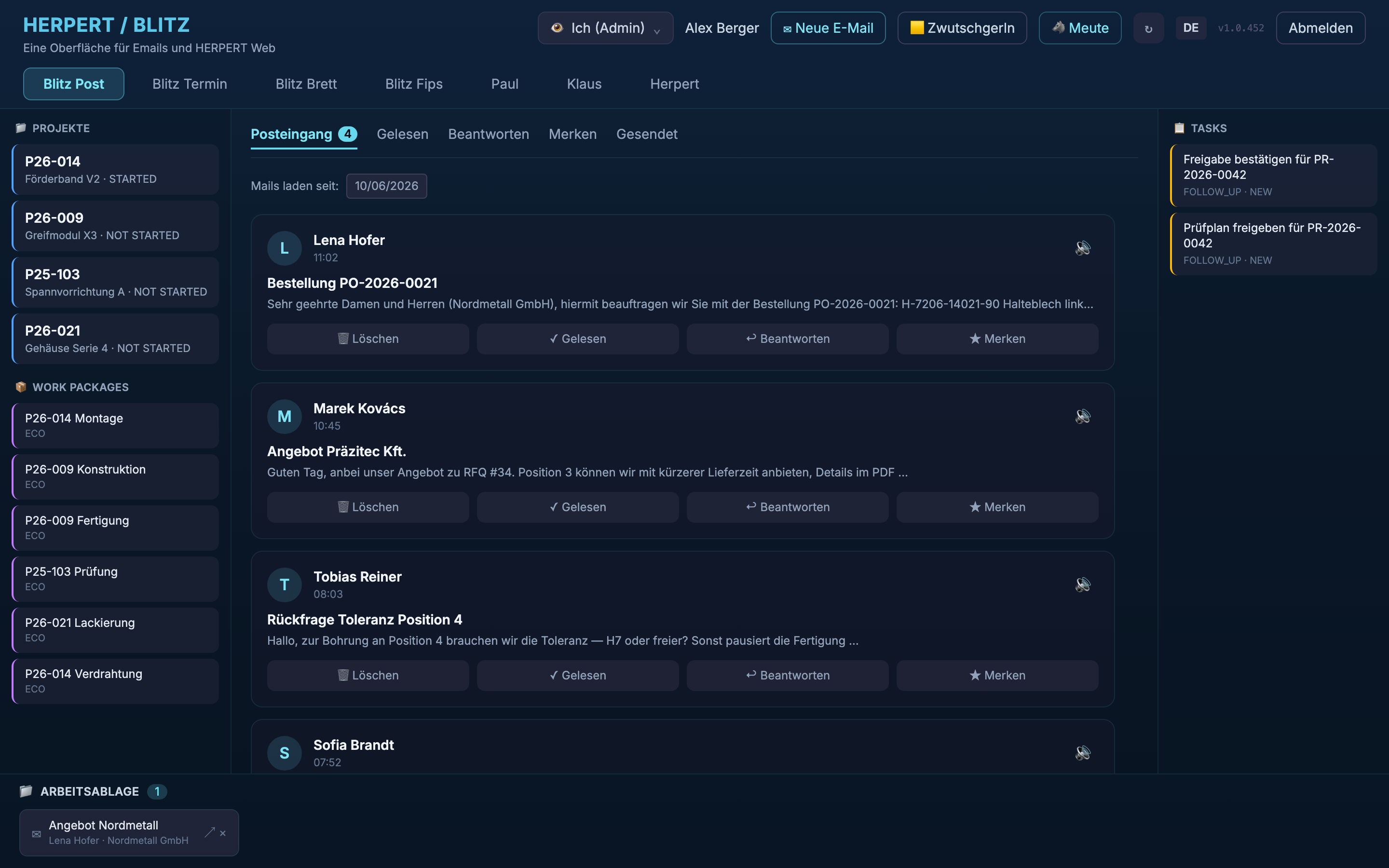The width and height of the screenshot is (1389, 868).
Task: Switch to the Blitz Brett tab
Action: point(306,84)
